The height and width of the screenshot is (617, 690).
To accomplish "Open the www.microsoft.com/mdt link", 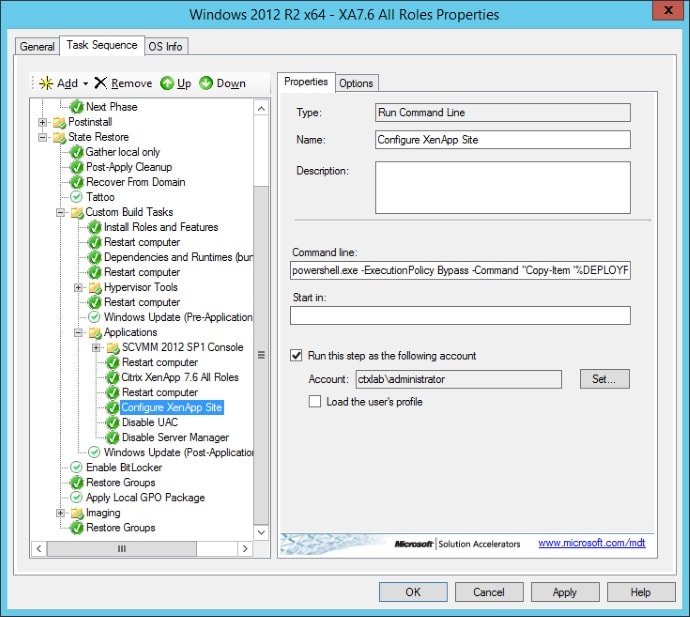I will coord(591,543).
